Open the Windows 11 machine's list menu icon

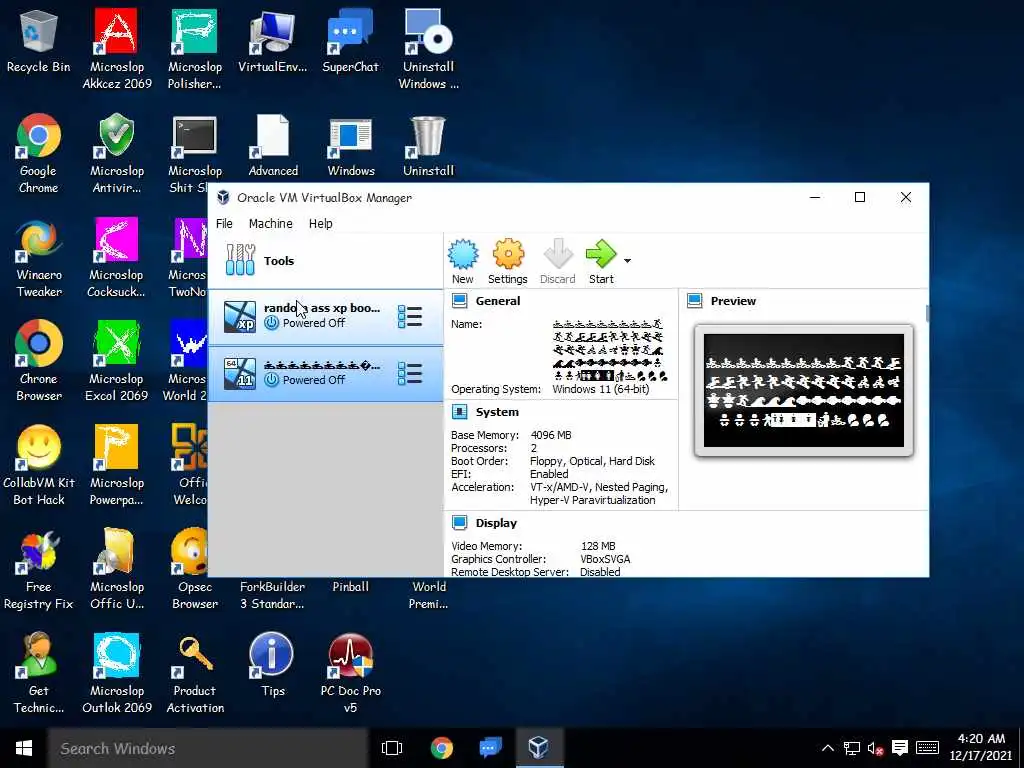[x=410, y=374]
